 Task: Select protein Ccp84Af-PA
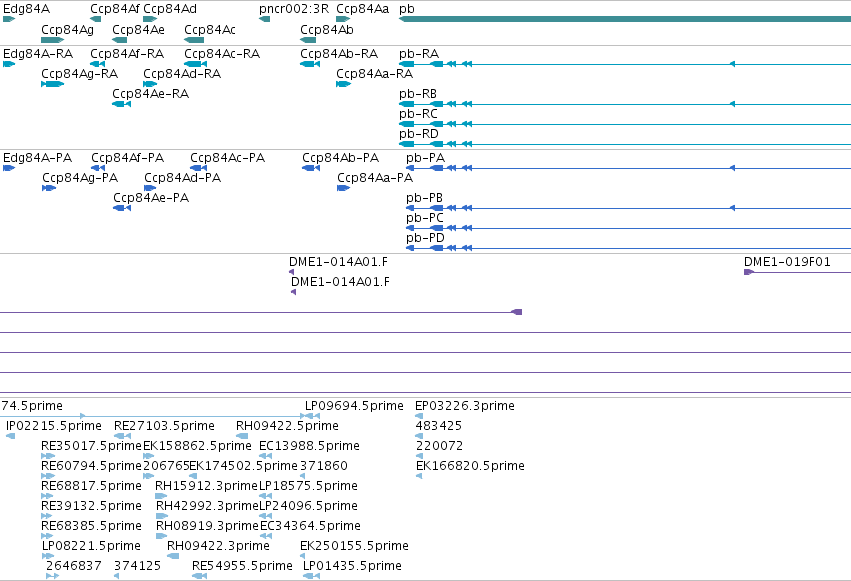point(128,158)
